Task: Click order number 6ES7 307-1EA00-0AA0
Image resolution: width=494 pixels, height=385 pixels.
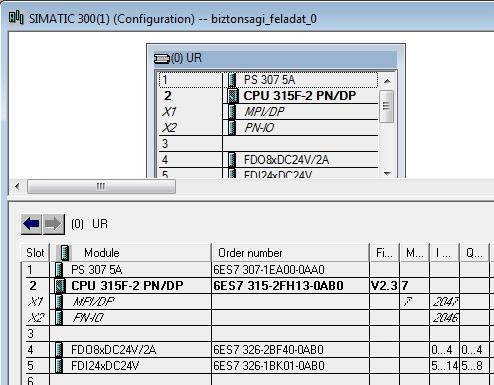Action: 269,269
